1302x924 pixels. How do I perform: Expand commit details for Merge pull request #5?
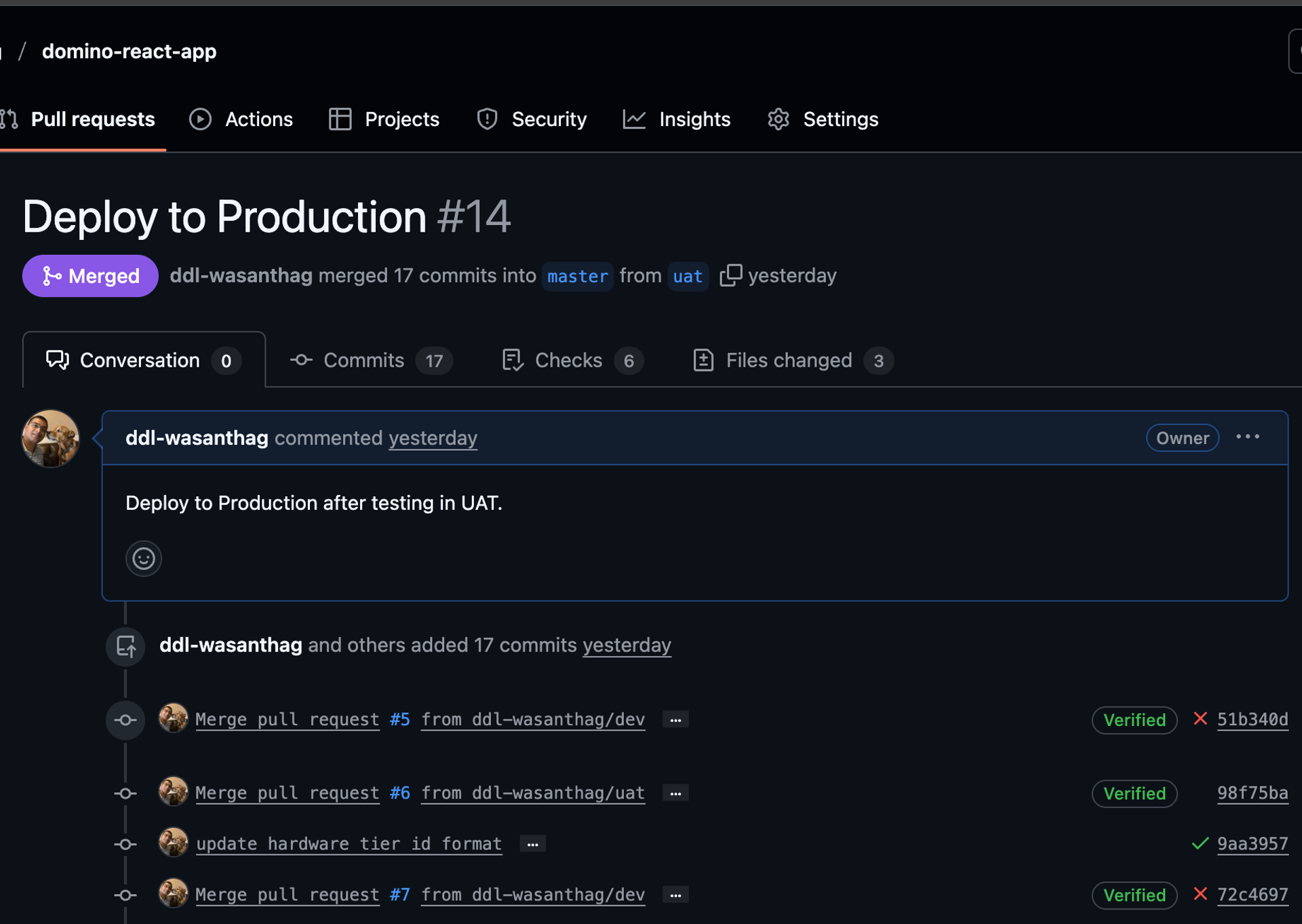point(675,720)
